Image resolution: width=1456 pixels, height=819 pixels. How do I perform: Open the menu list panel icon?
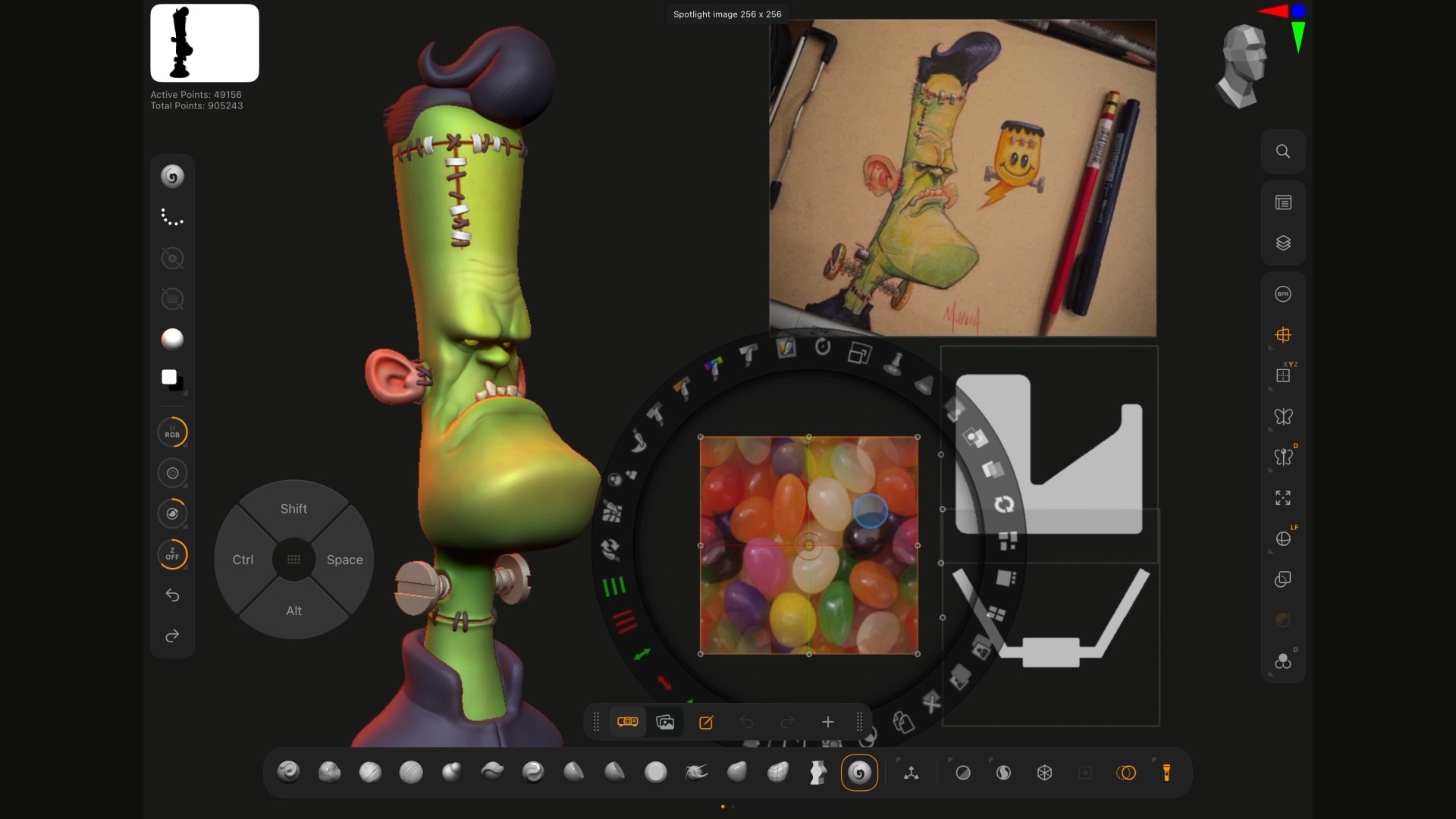(1283, 202)
